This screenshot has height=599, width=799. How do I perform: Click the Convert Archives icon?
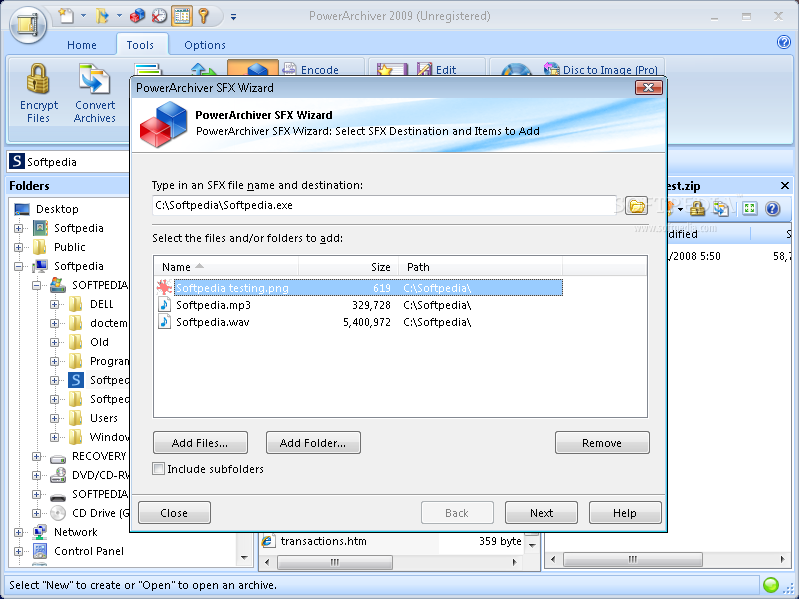[94, 78]
